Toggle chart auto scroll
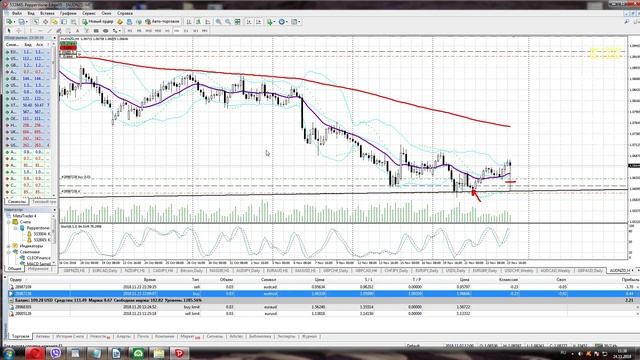640x360 pixels. tap(249, 22)
